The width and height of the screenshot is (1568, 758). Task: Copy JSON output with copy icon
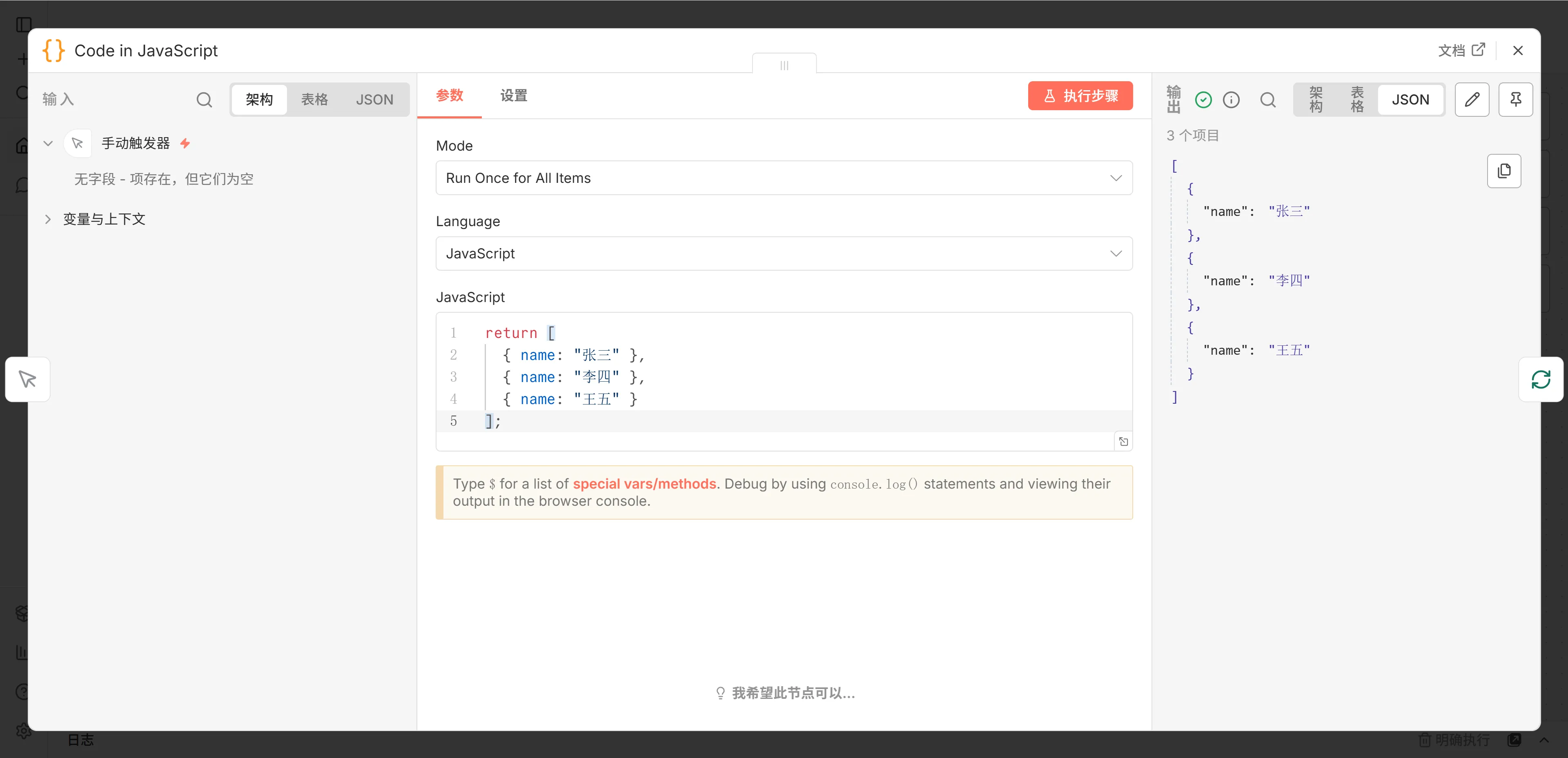coord(1503,171)
